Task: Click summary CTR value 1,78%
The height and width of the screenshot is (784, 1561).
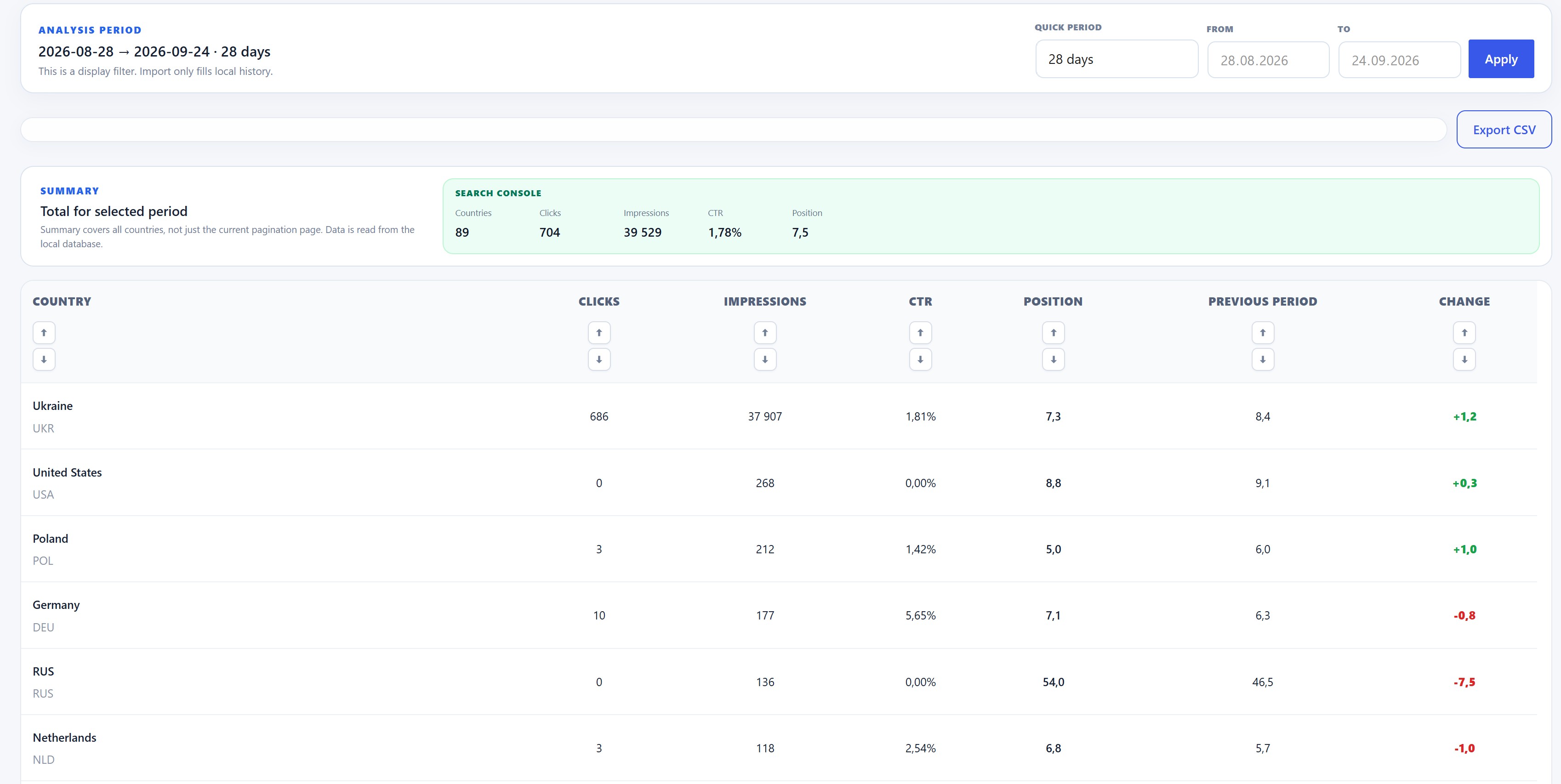Action: click(x=725, y=233)
